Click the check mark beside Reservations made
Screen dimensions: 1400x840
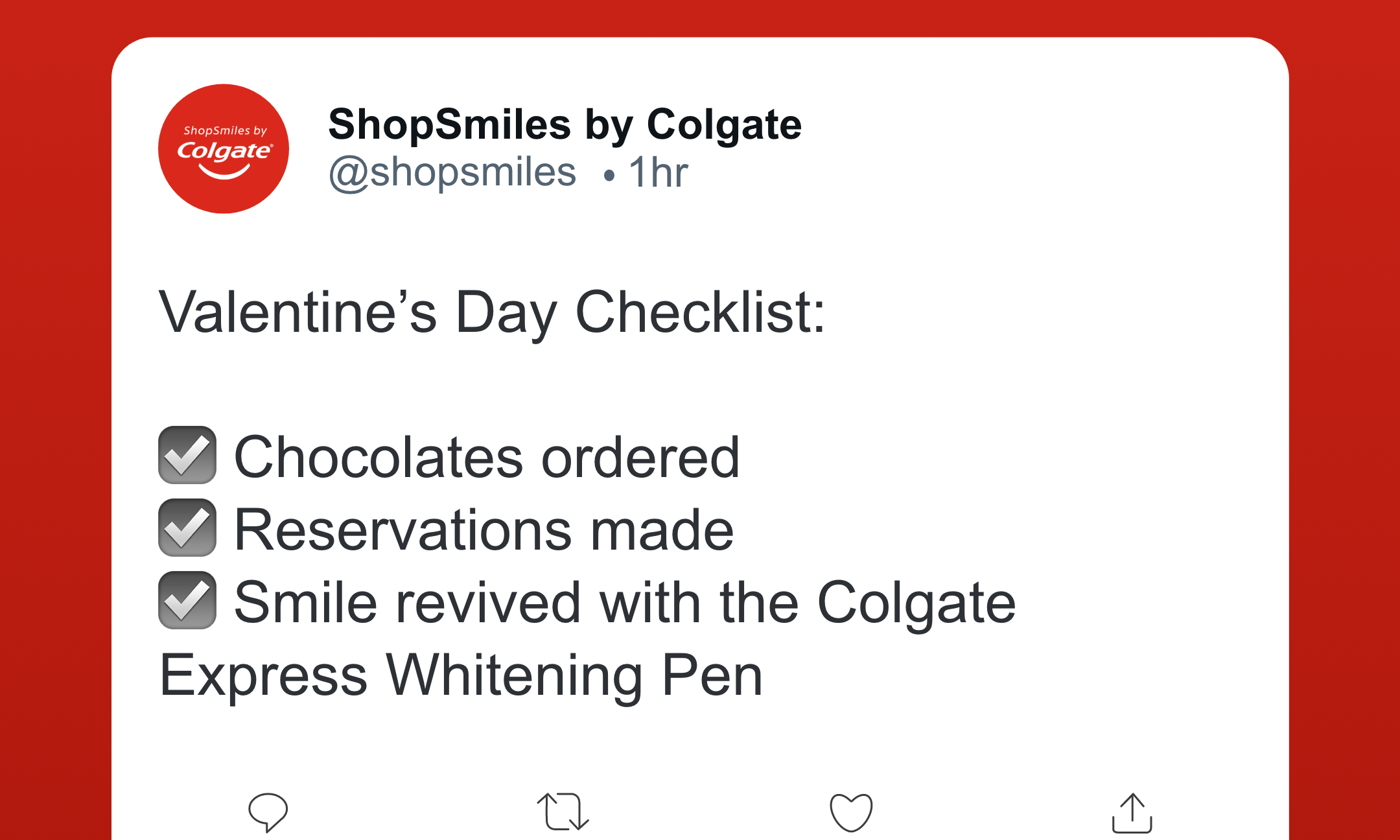(x=187, y=528)
